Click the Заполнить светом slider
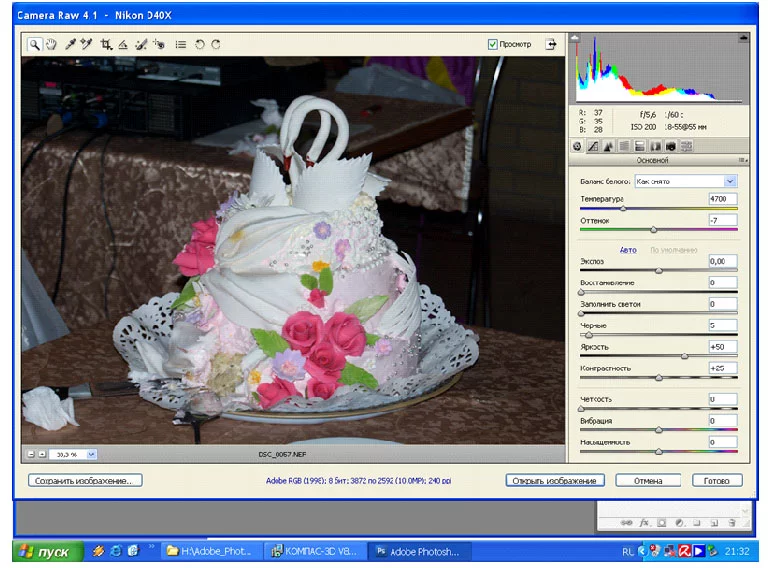 coord(658,313)
